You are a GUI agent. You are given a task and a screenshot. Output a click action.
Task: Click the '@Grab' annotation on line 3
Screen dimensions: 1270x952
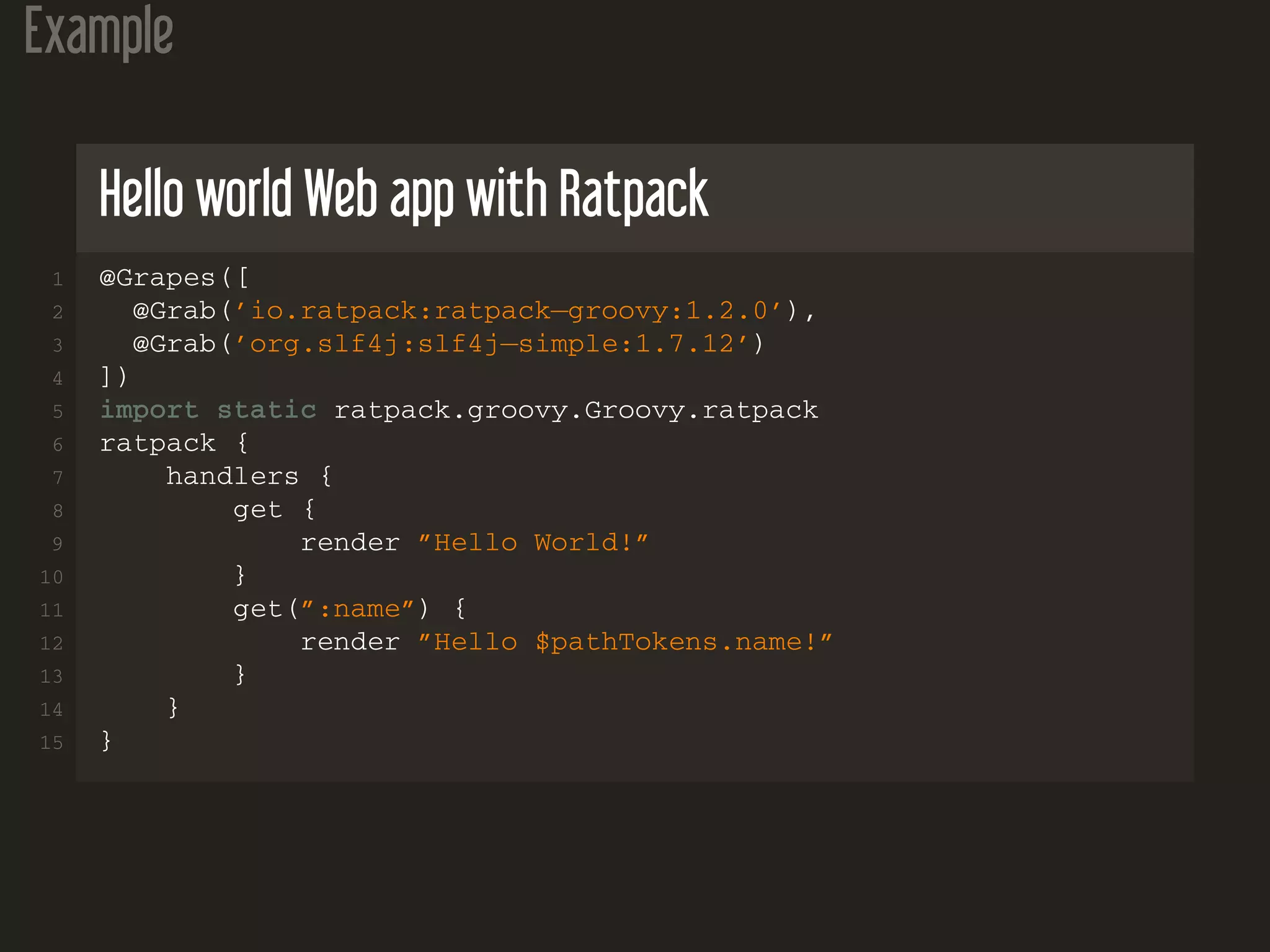tap(174, 344)
